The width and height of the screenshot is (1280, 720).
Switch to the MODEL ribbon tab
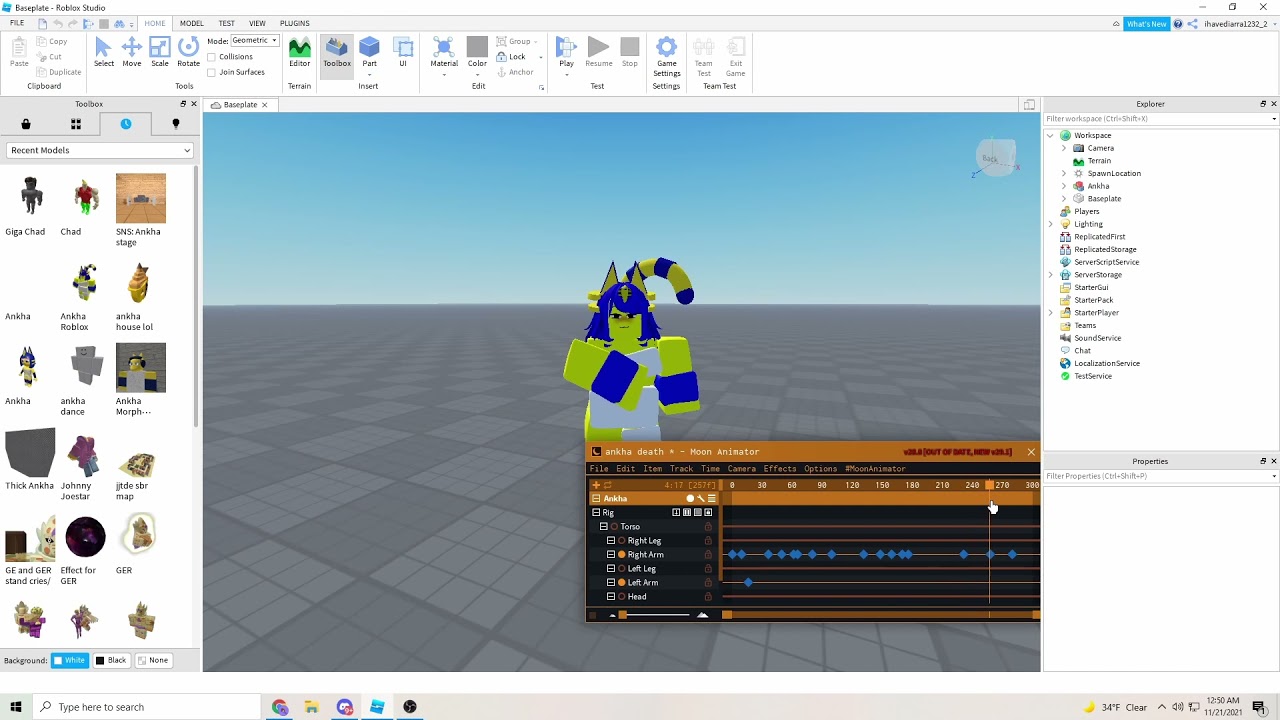tap(191, 23)
